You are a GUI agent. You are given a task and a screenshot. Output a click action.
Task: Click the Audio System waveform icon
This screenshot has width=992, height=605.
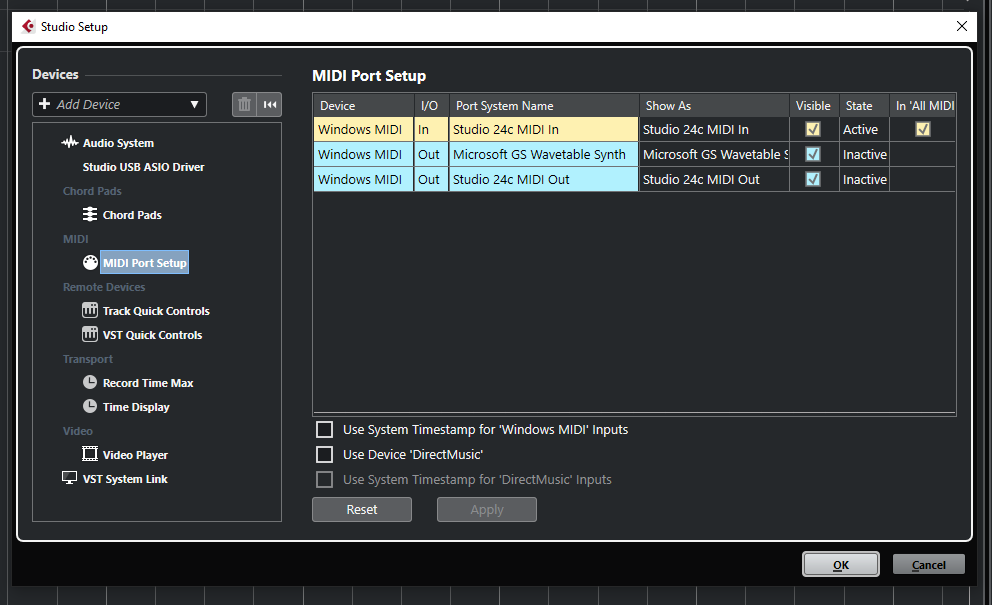coord(70,142)
